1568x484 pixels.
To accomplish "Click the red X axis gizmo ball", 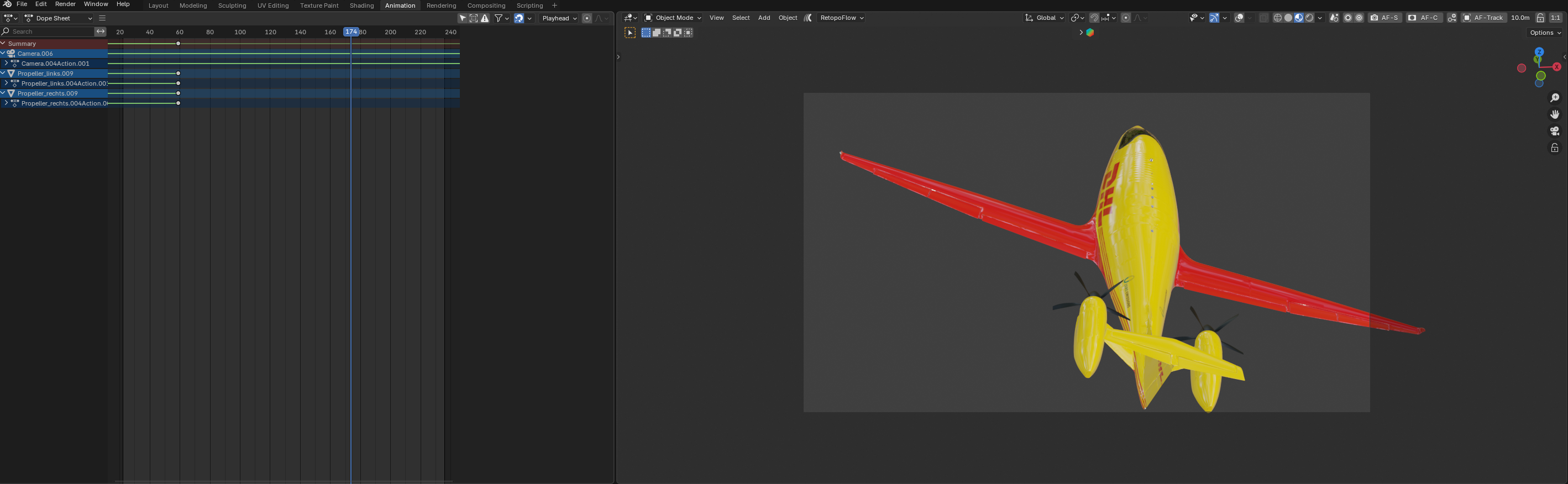I will click(1556, 67).
